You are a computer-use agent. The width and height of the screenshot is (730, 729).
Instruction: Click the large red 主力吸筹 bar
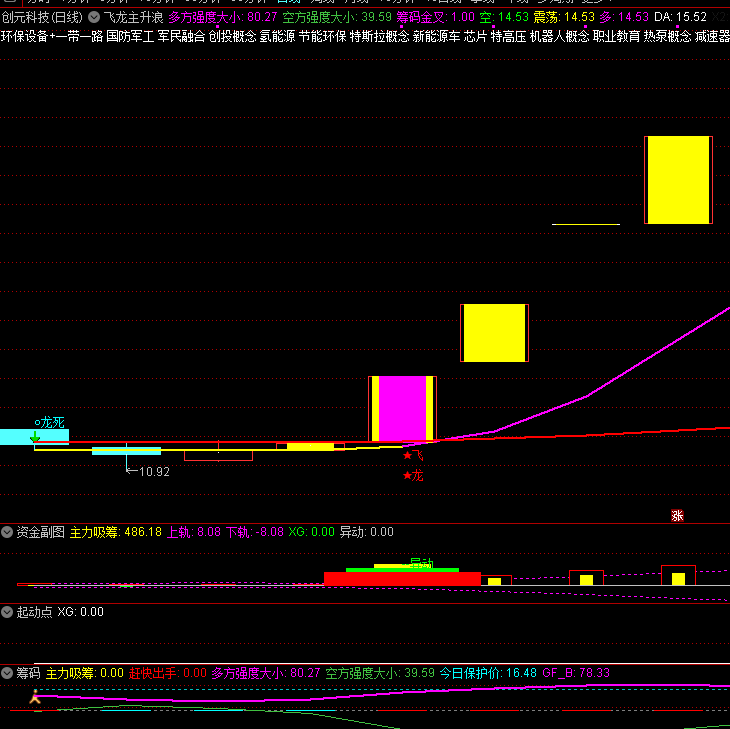(x=402, y=579)
